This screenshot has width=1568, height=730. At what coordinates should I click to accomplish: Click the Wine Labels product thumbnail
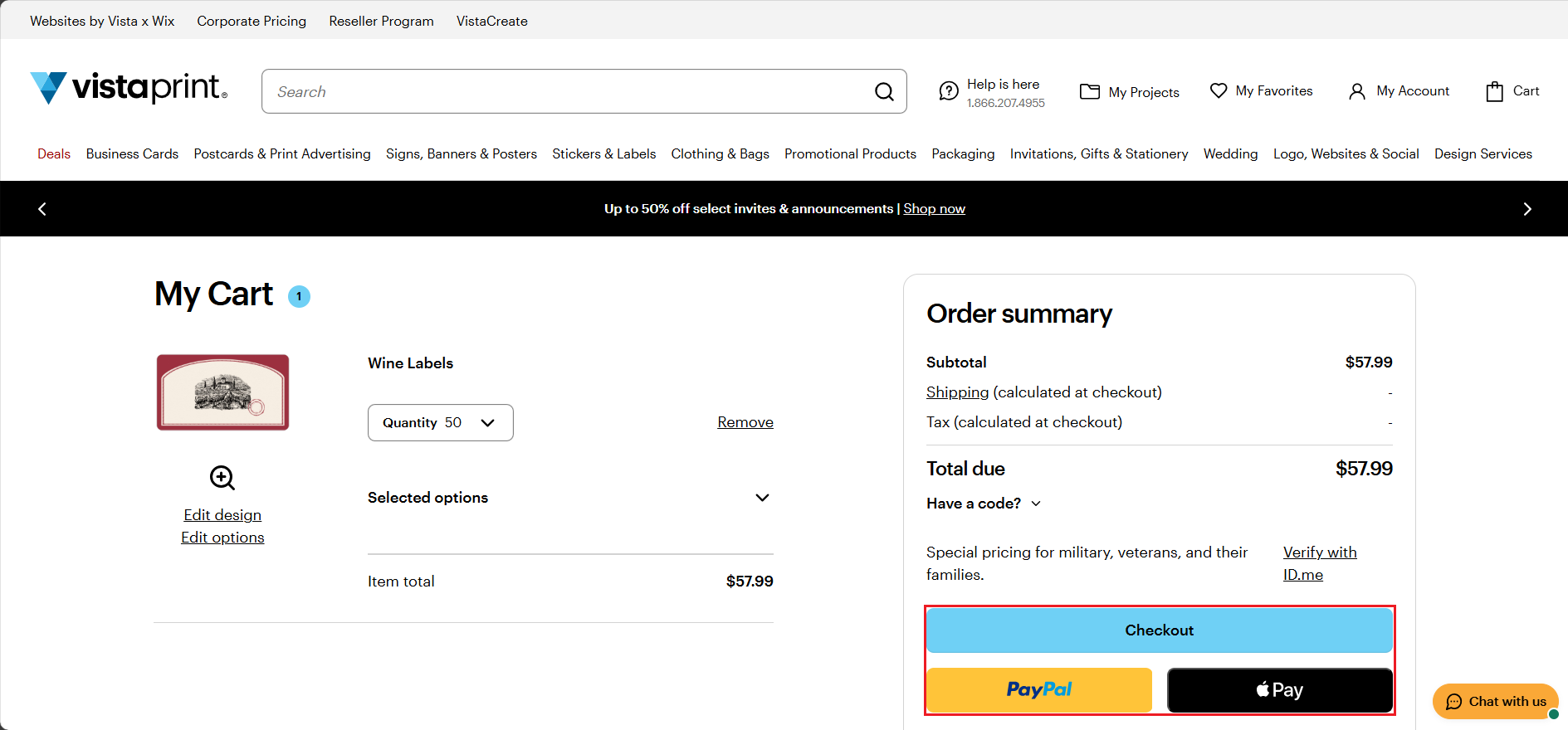[x=222, y=392]
